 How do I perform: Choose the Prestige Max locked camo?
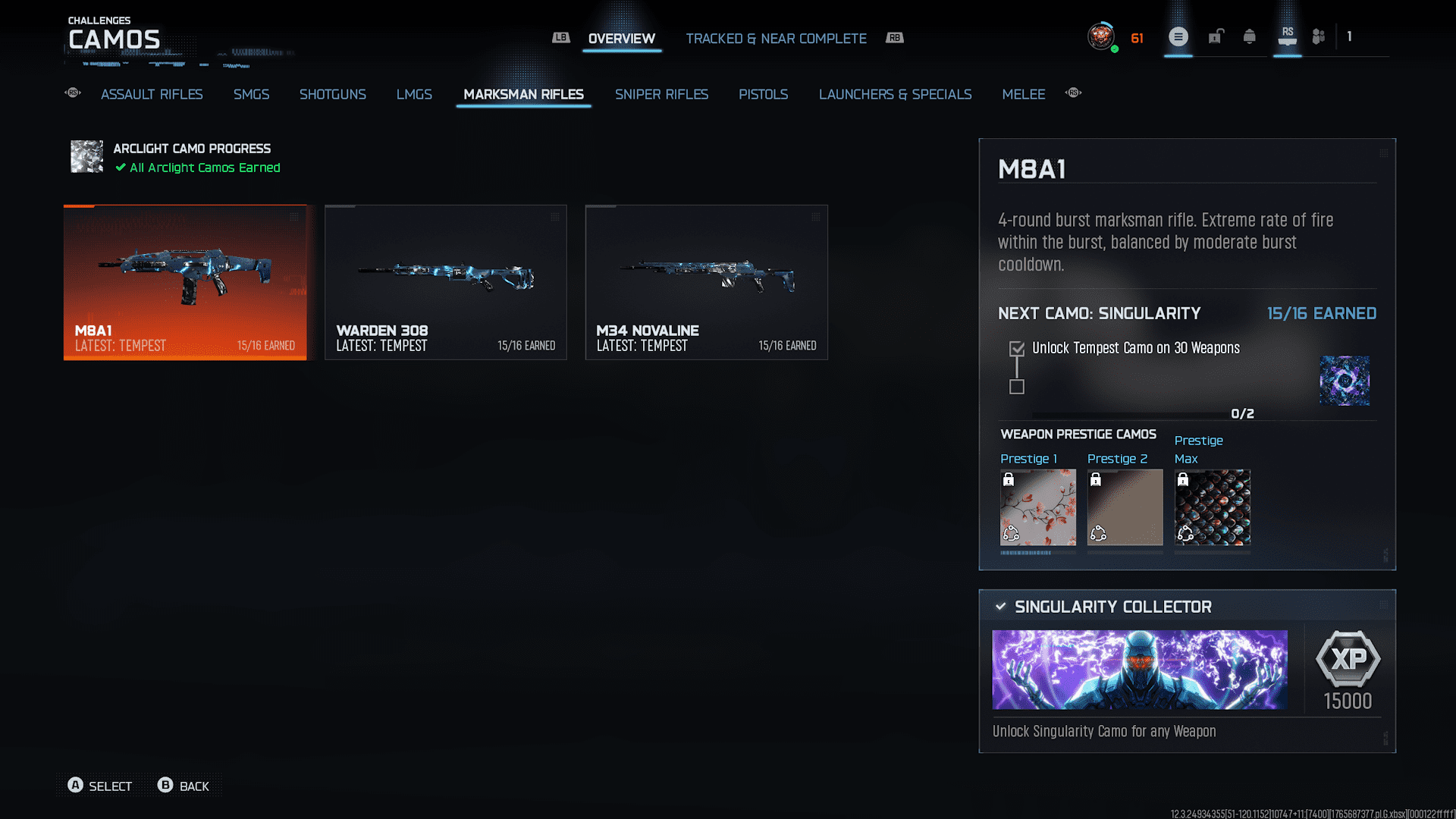[1212, 507]
